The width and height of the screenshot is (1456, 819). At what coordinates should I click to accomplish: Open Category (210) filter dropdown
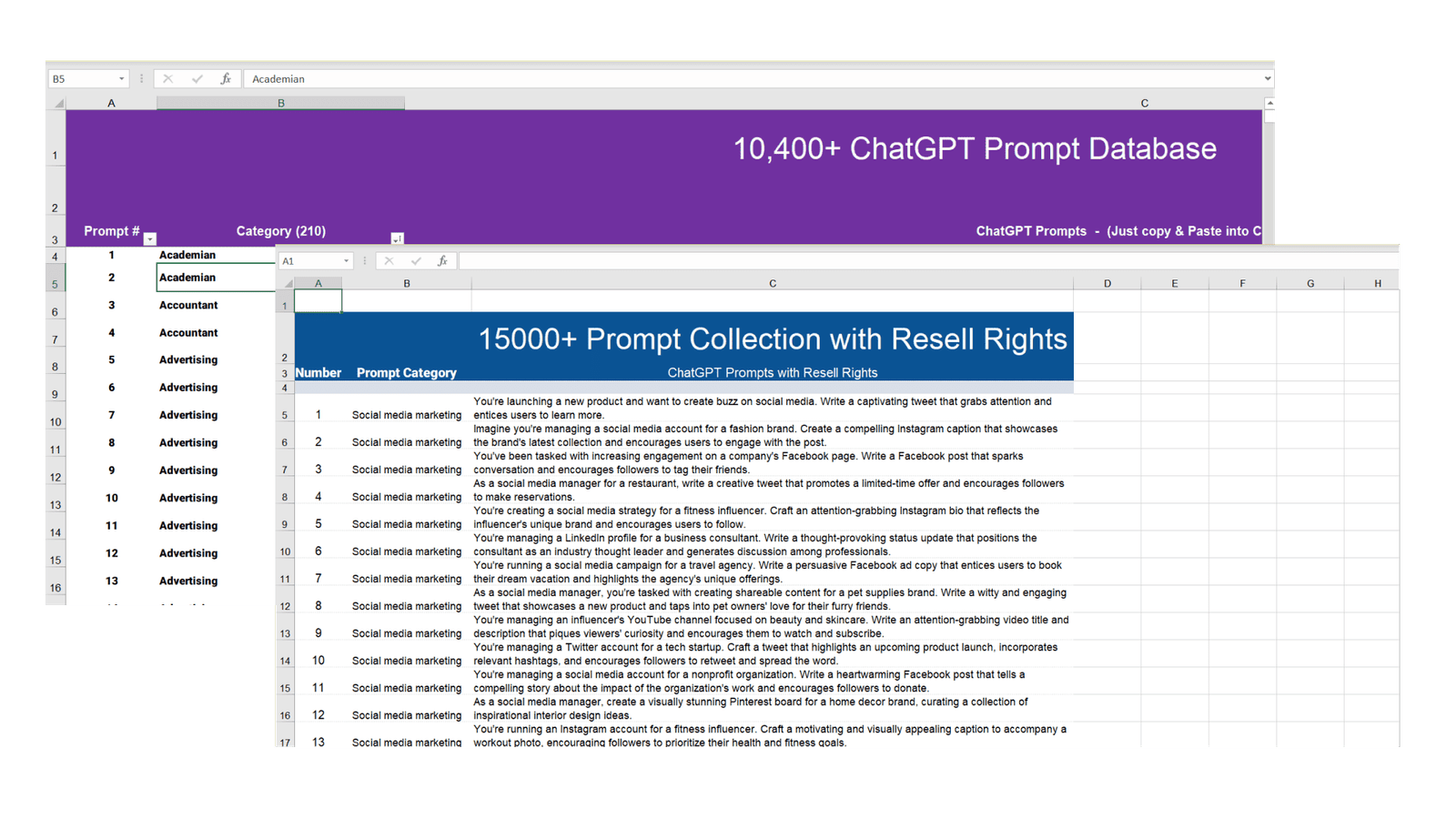[x=397, y=239]
